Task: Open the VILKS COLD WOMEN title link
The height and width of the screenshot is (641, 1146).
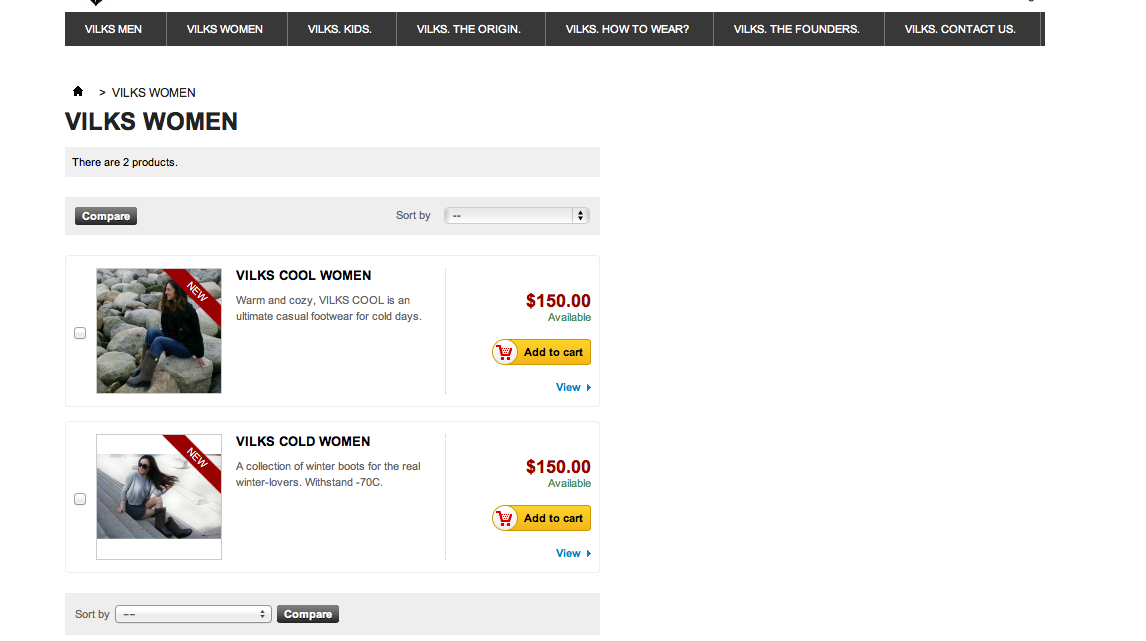Action: point(303,441)
